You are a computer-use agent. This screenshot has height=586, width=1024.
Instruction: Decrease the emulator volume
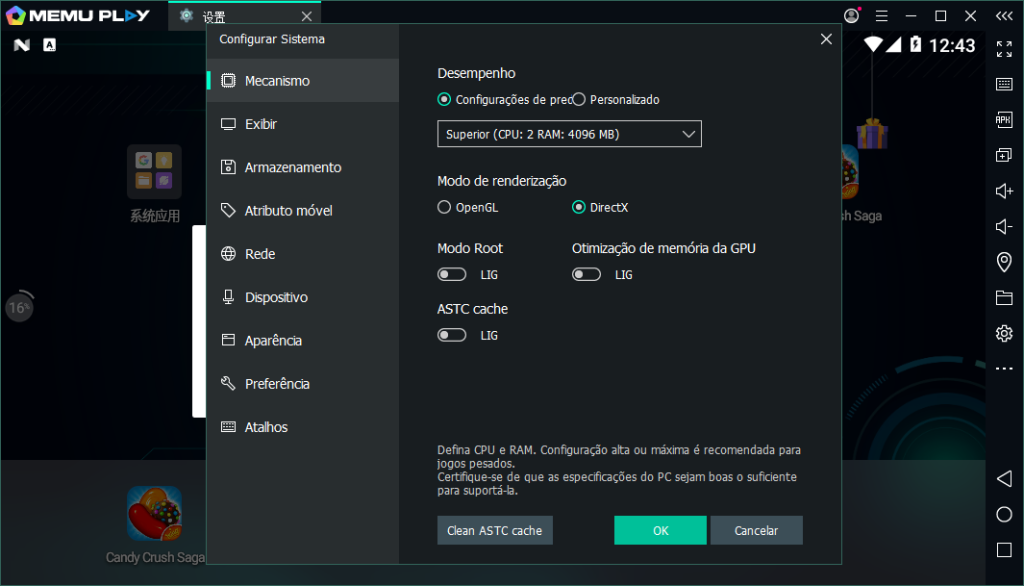(1004, 226)
